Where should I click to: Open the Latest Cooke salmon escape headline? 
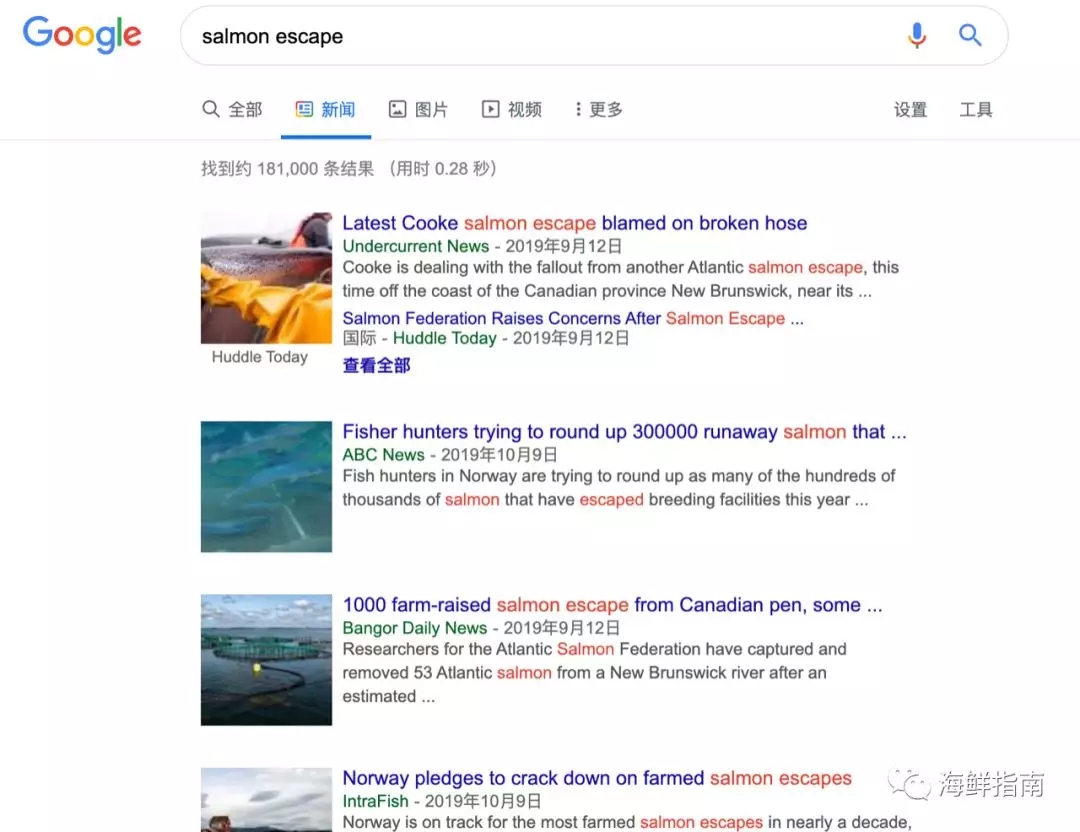[x=574, y=223]
